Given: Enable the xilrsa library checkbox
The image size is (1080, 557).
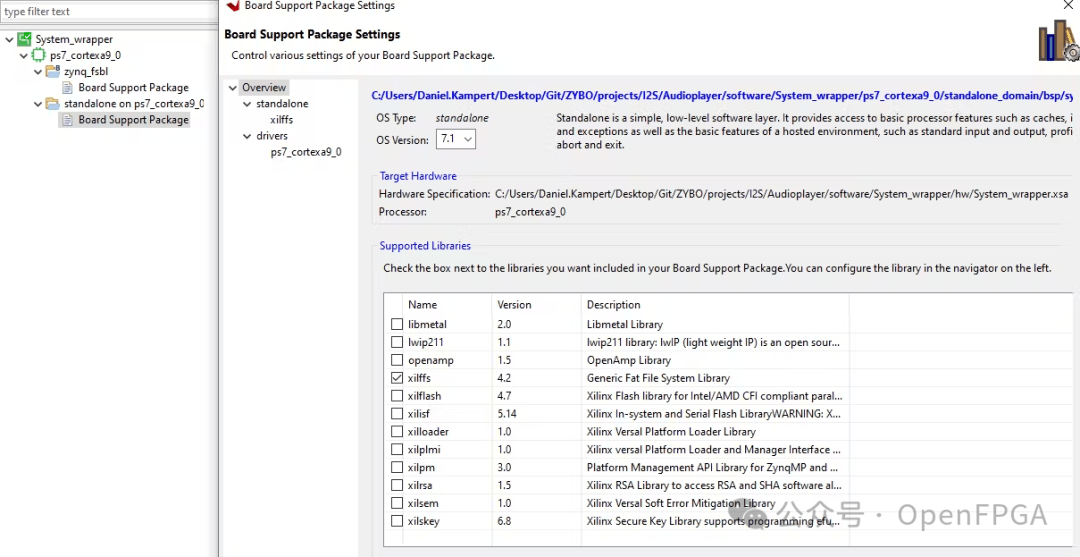Looking at the screenshot, I should 397,485.
